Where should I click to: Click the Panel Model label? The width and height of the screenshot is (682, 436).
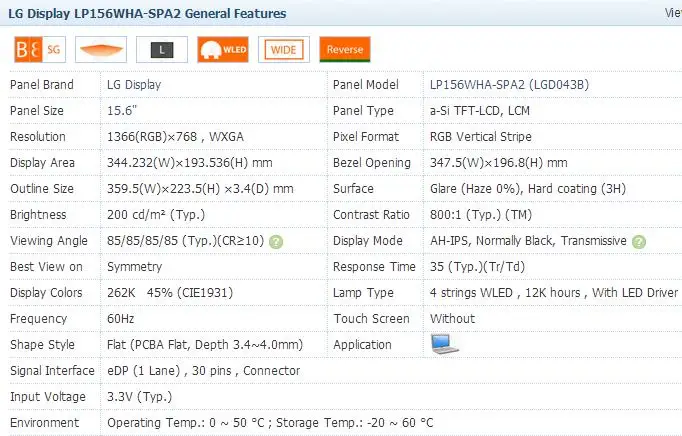[365, 84]
